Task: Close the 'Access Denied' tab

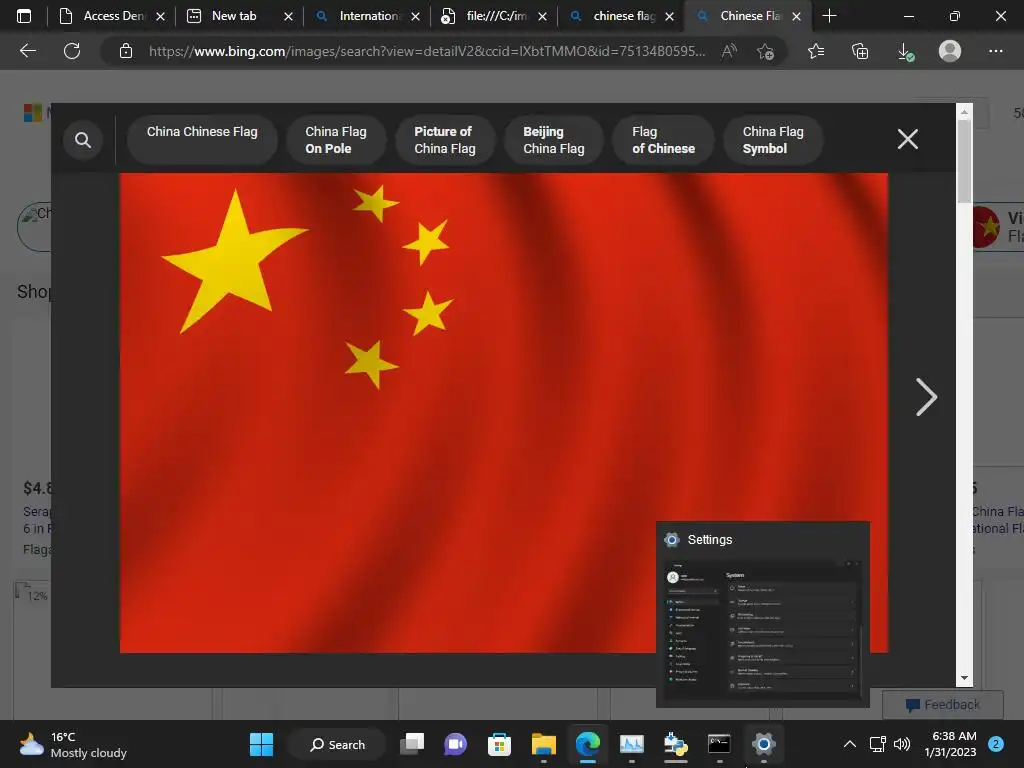Action: [x=161, y=16]
